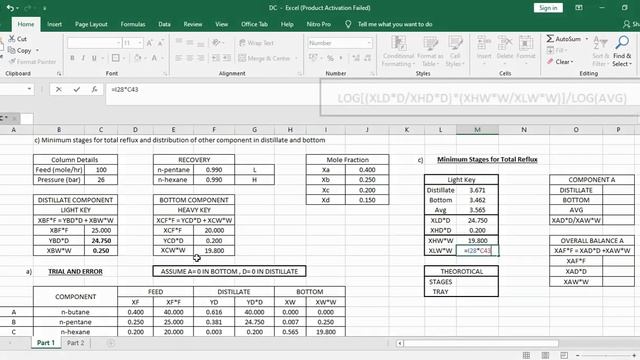
Task: Expand the Name Box dropdown arrow
Action: coord(29,89)
